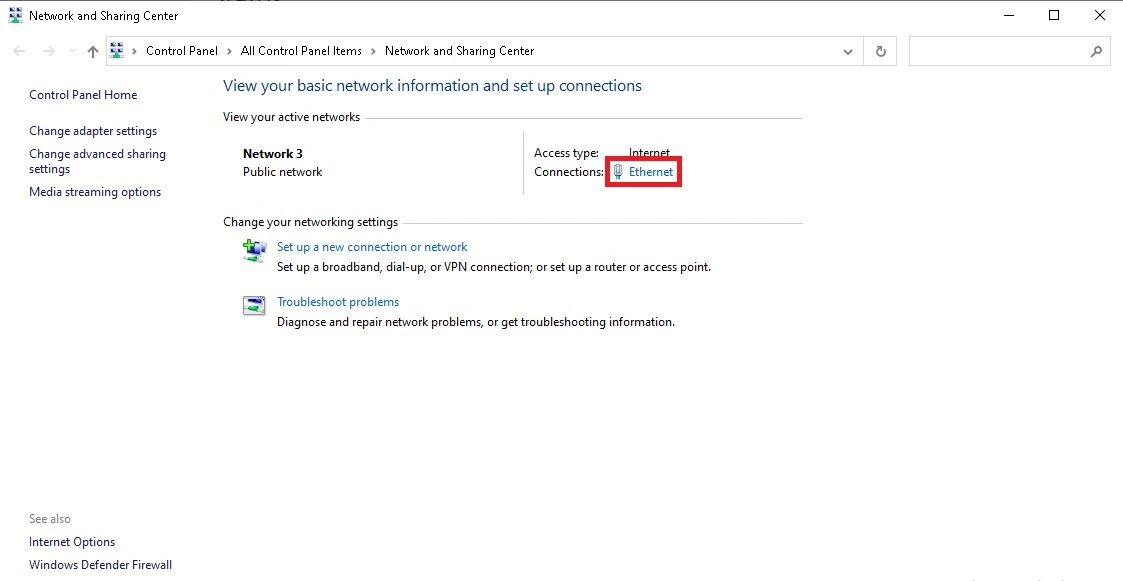Open the Ethernet connection link
The image size is (1123, 581).
click(650, 172)
